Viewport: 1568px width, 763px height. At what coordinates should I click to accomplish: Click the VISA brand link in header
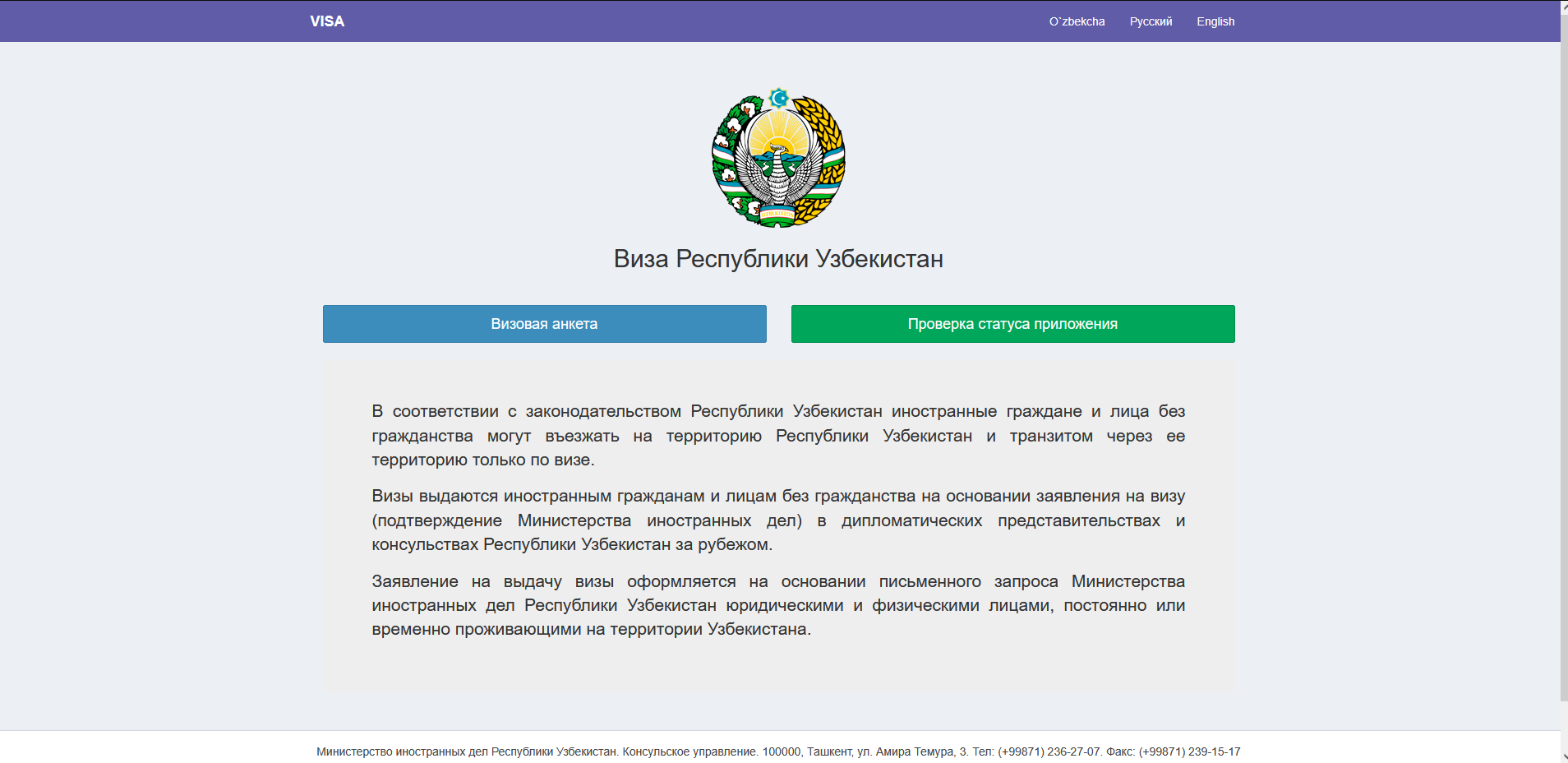click(x=327, y=21)
